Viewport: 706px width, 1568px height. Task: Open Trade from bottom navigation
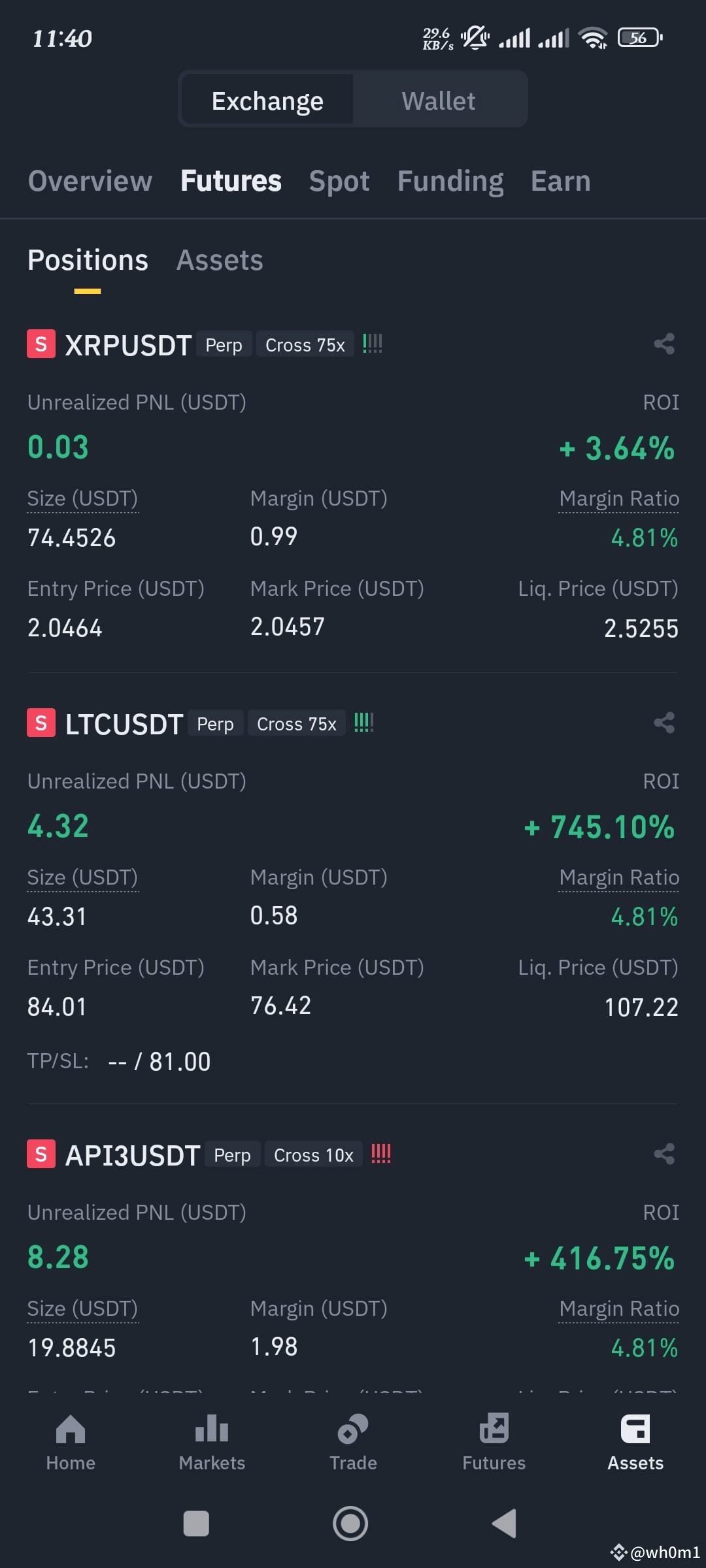point(353,1443)
